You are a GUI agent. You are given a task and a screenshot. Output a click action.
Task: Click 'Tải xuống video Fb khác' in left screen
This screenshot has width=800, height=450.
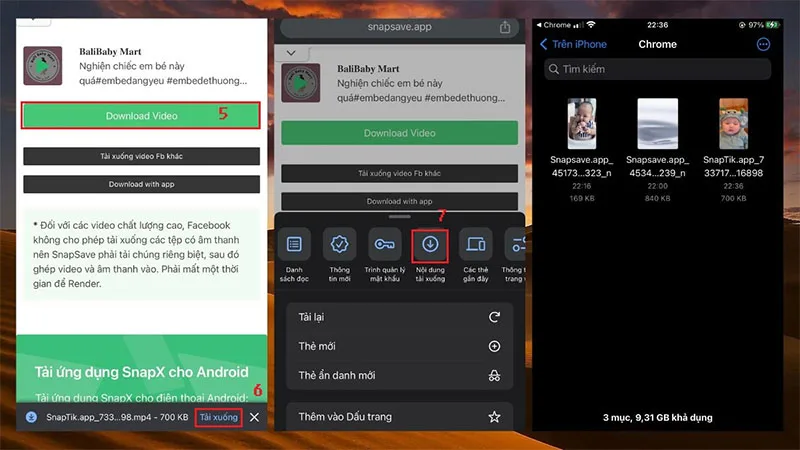pos(141,156)
